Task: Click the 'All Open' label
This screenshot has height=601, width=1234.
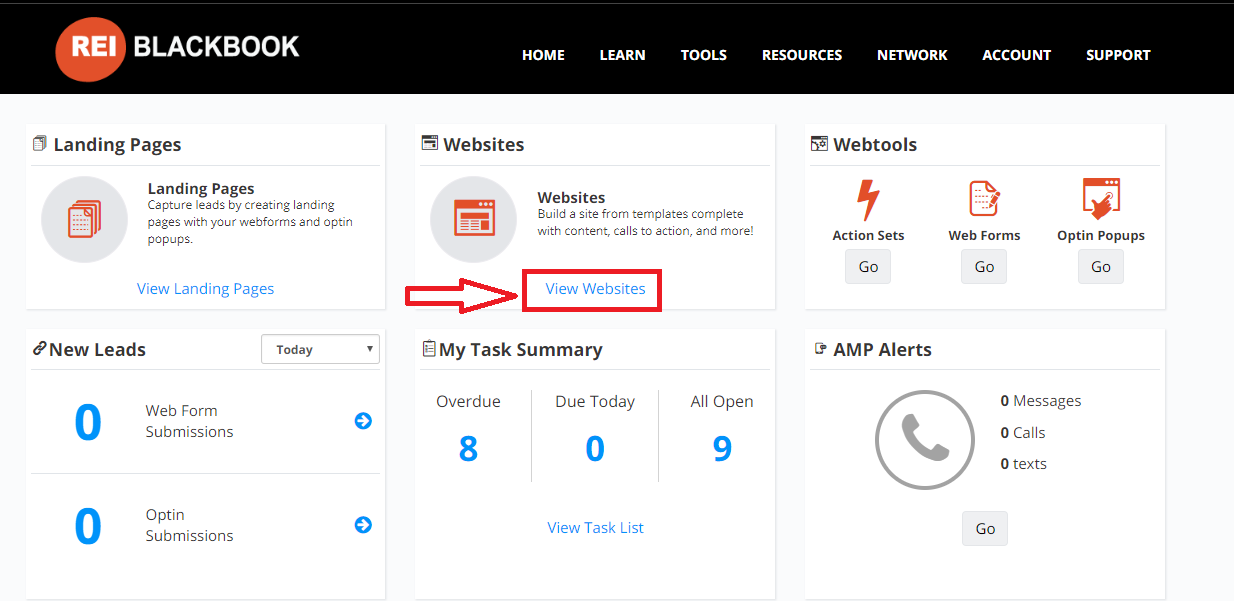Action: [722, 402]
